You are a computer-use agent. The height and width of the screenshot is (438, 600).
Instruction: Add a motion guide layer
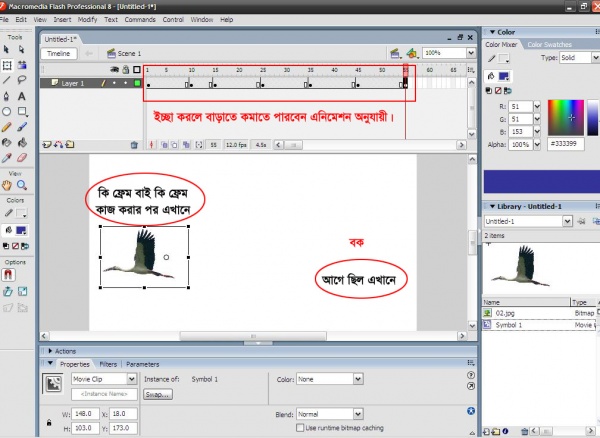pyautogui.click(x=58, y=145)
